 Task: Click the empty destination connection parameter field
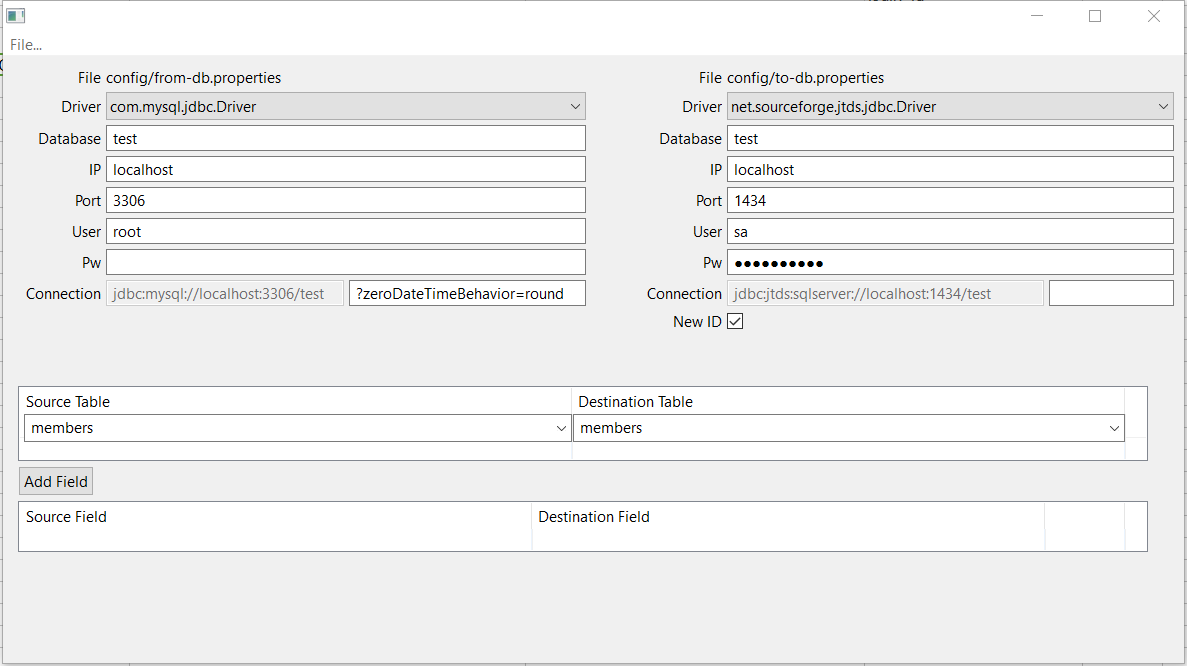click(x=1110, y=293)
